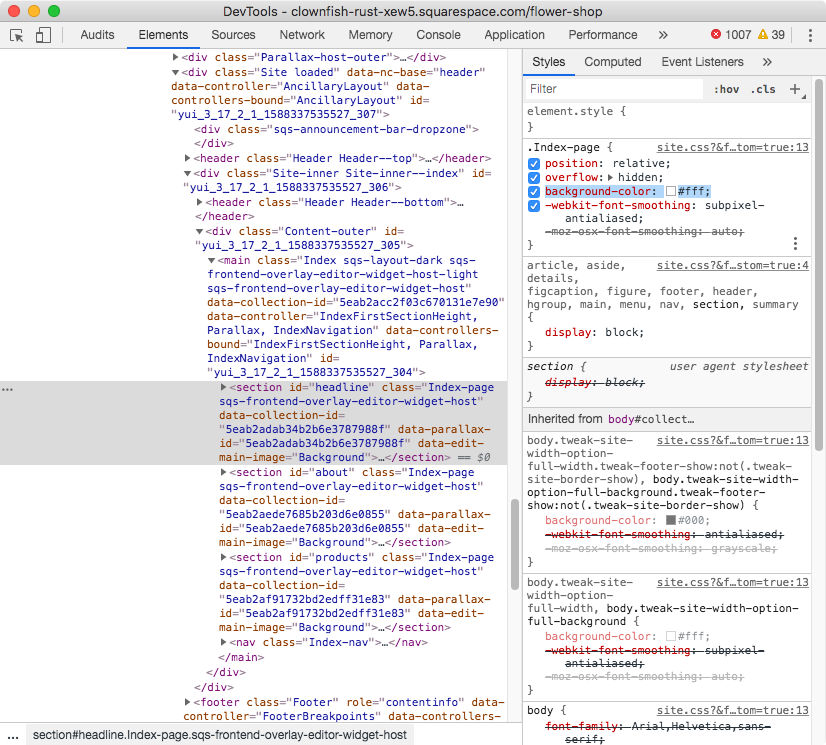Open the Application panel
826x745 pixels.
(515, 35)
